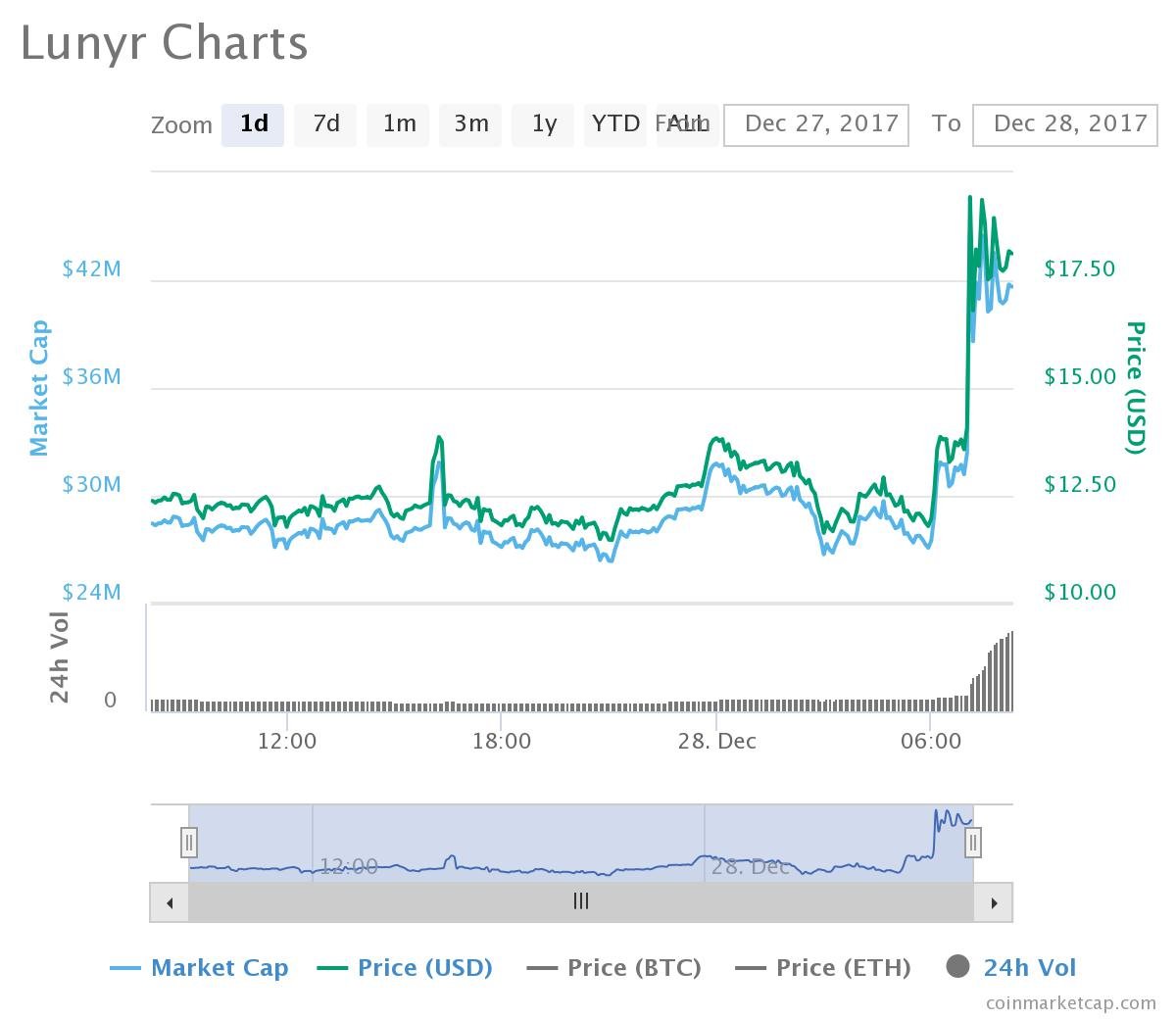Viewport: 1176px width, 1019px height.
Task: Select the 1d zoom range
Action: 253,125
